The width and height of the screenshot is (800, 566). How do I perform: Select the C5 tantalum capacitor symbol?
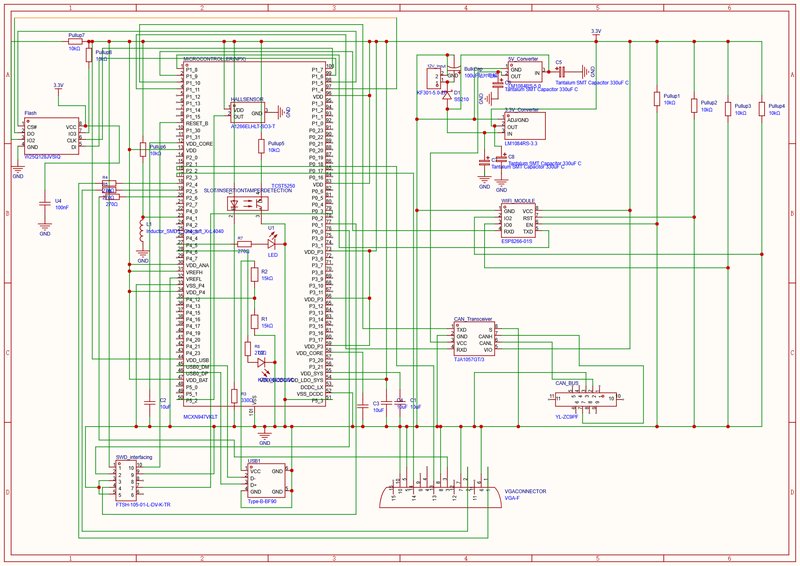(560, 72)
